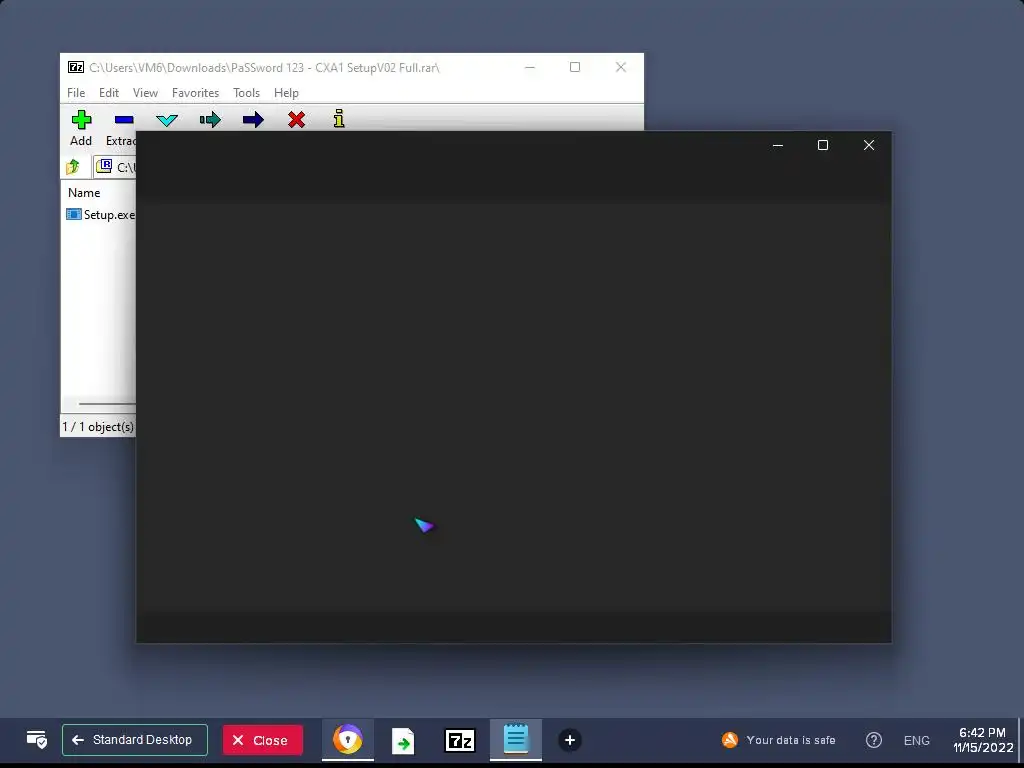This screenshot has width=1024, height=768.
Task: Click the ENG language indicator
Action: (x=916, y=741)
